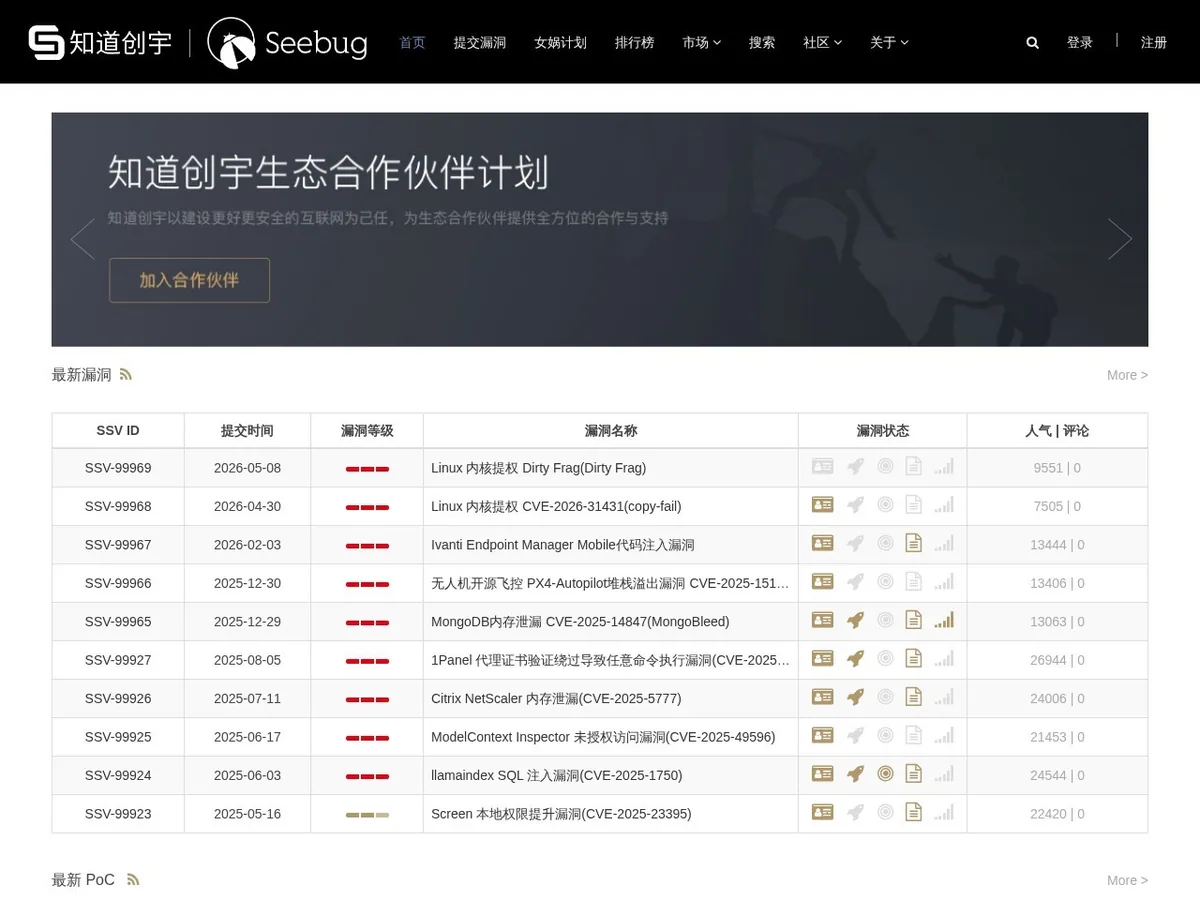Click signal bars icon in SSV-99965 row
The height and width of the screenshot is (900, 1200).
tap(944, 621)
